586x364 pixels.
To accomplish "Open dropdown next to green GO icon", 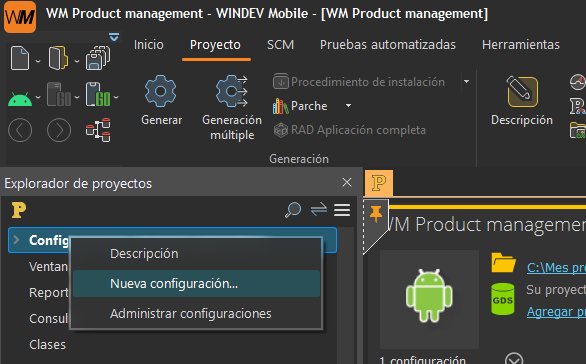I will (x=116, y=97).
